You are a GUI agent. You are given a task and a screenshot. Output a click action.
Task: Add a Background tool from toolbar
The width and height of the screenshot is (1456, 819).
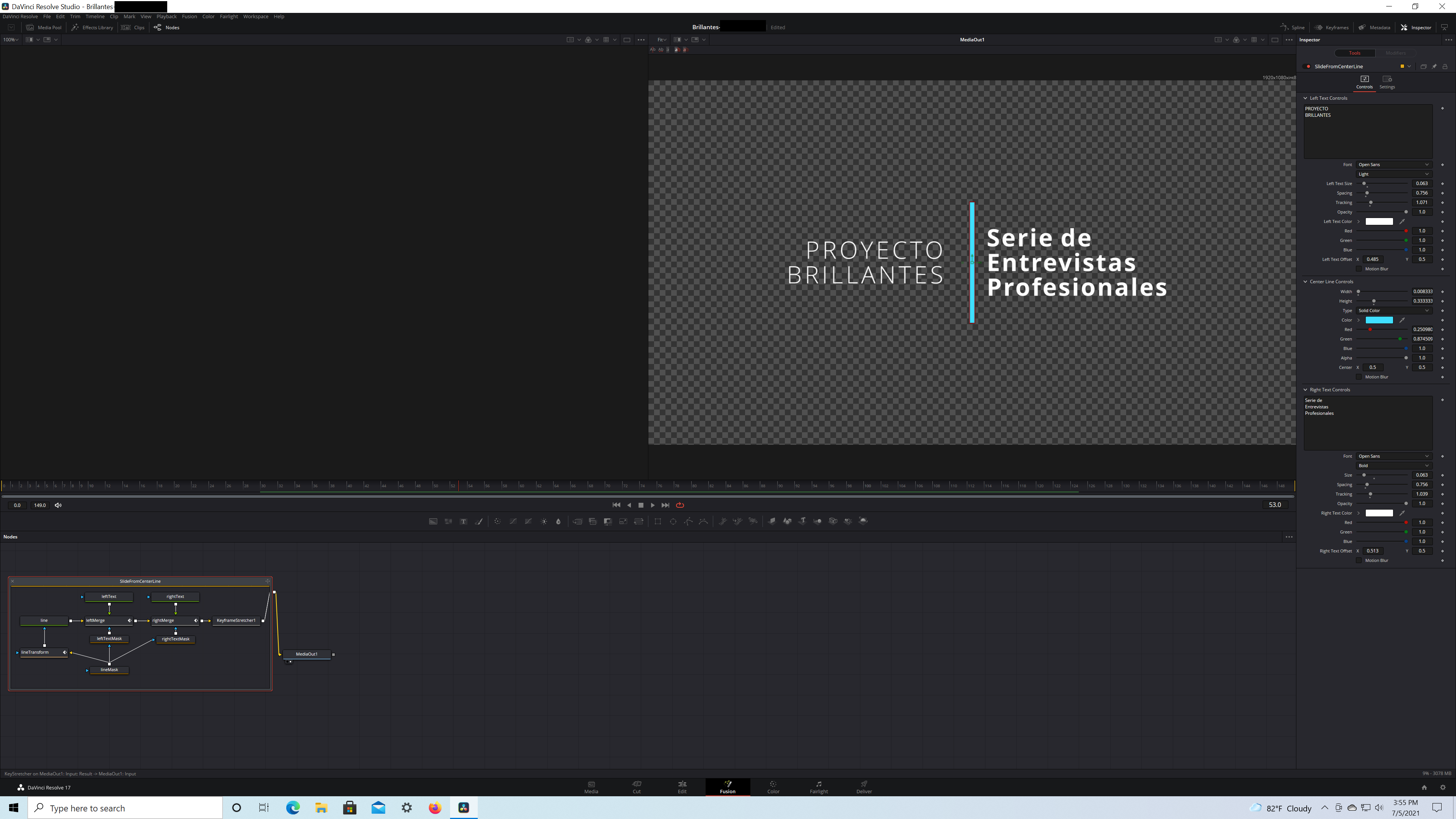[433, 521]
